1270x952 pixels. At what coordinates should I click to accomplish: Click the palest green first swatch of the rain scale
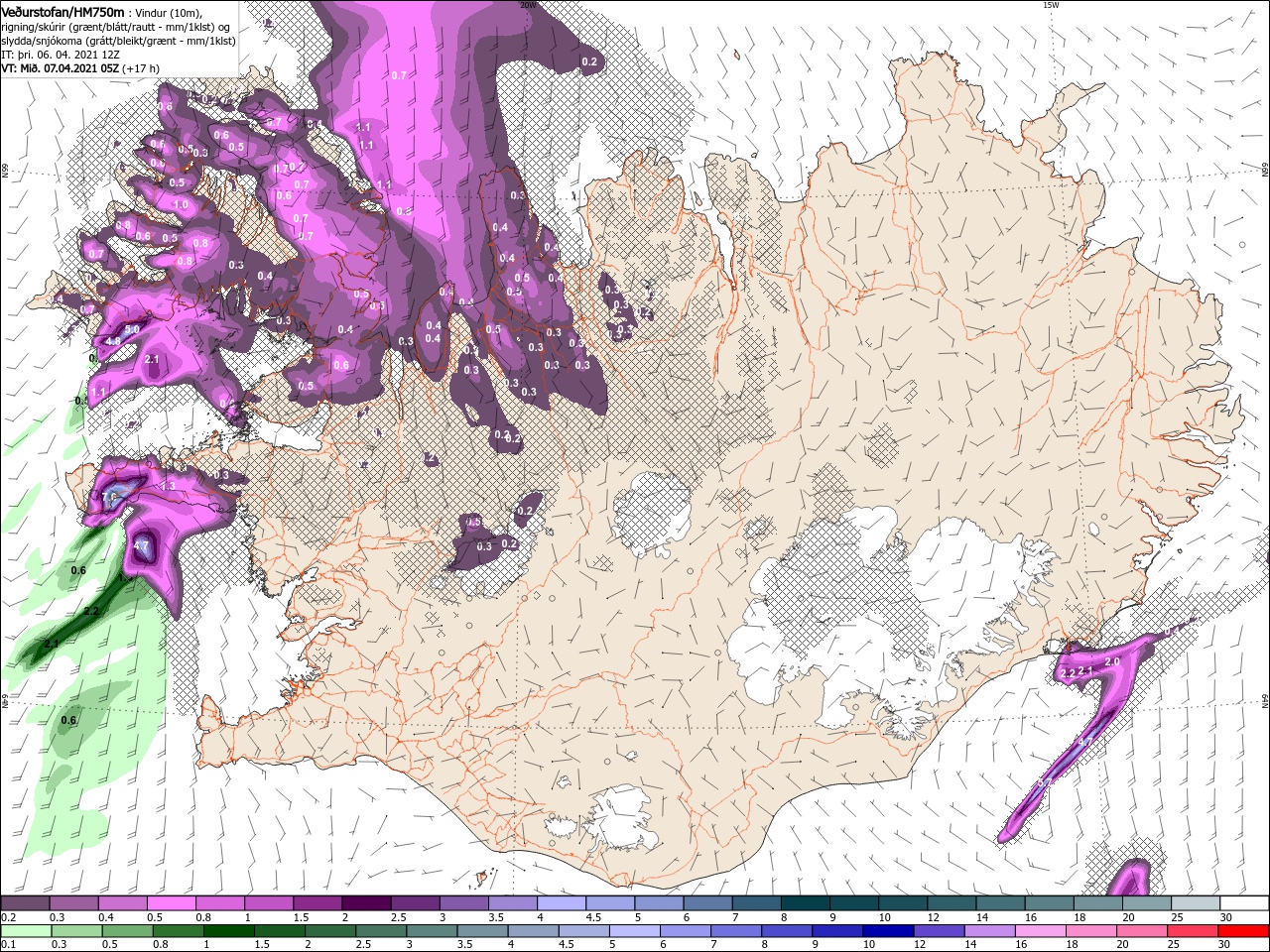click(25, 931)
